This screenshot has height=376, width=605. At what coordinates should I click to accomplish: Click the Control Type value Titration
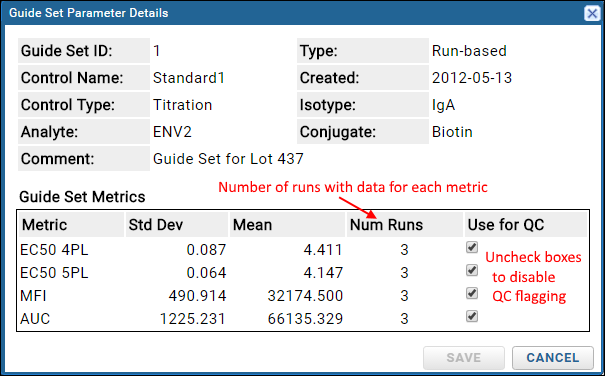[x=183, y=105]
